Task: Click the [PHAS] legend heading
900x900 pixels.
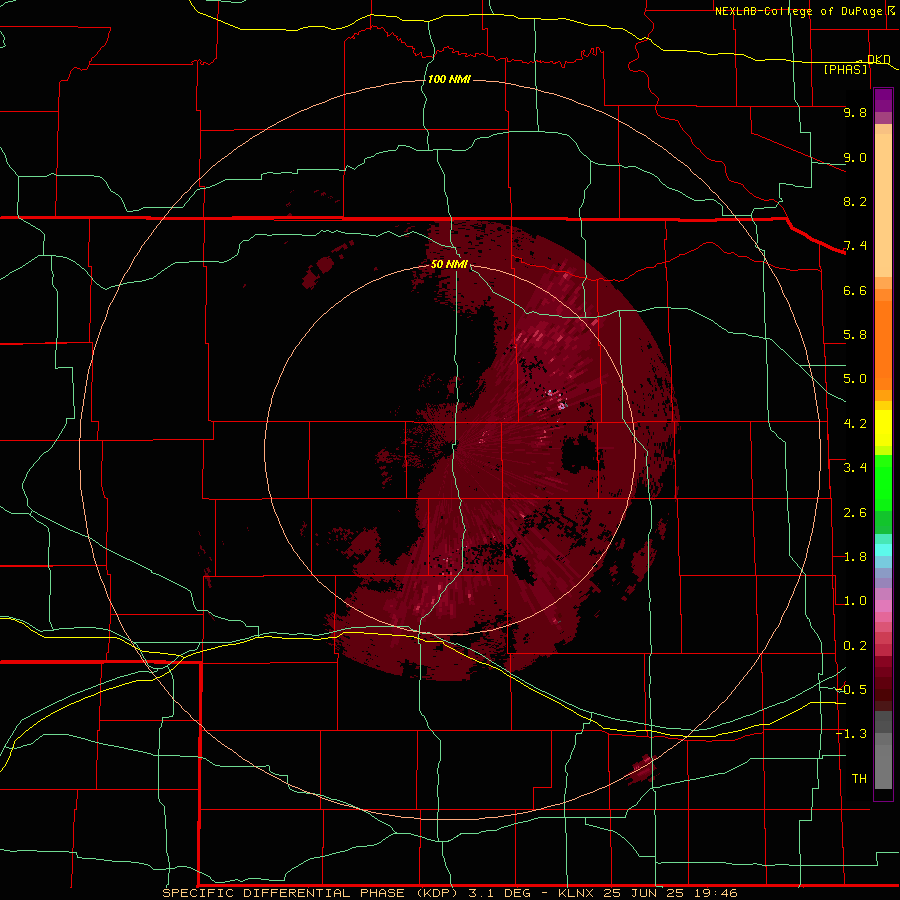Action: (845, 69)
